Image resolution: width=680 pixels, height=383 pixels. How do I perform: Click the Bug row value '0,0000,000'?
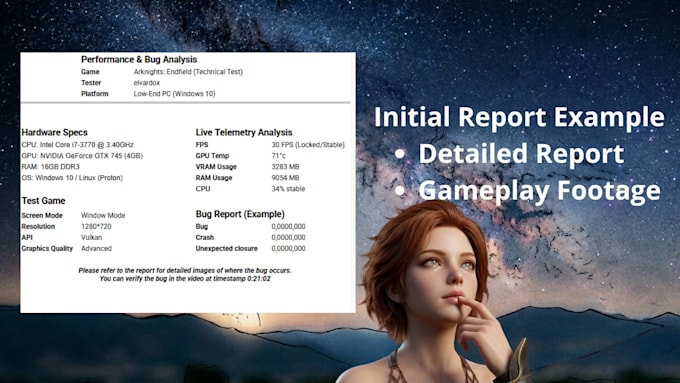(288, 226)
